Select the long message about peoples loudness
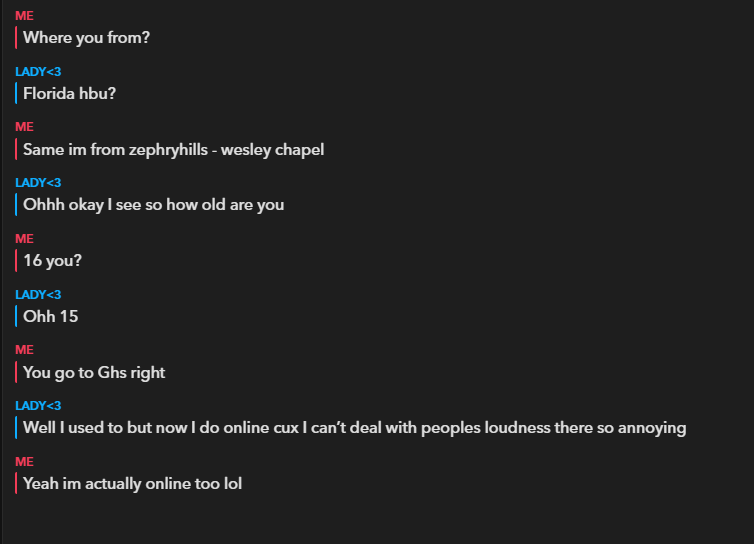 click(x=354, y=428)
